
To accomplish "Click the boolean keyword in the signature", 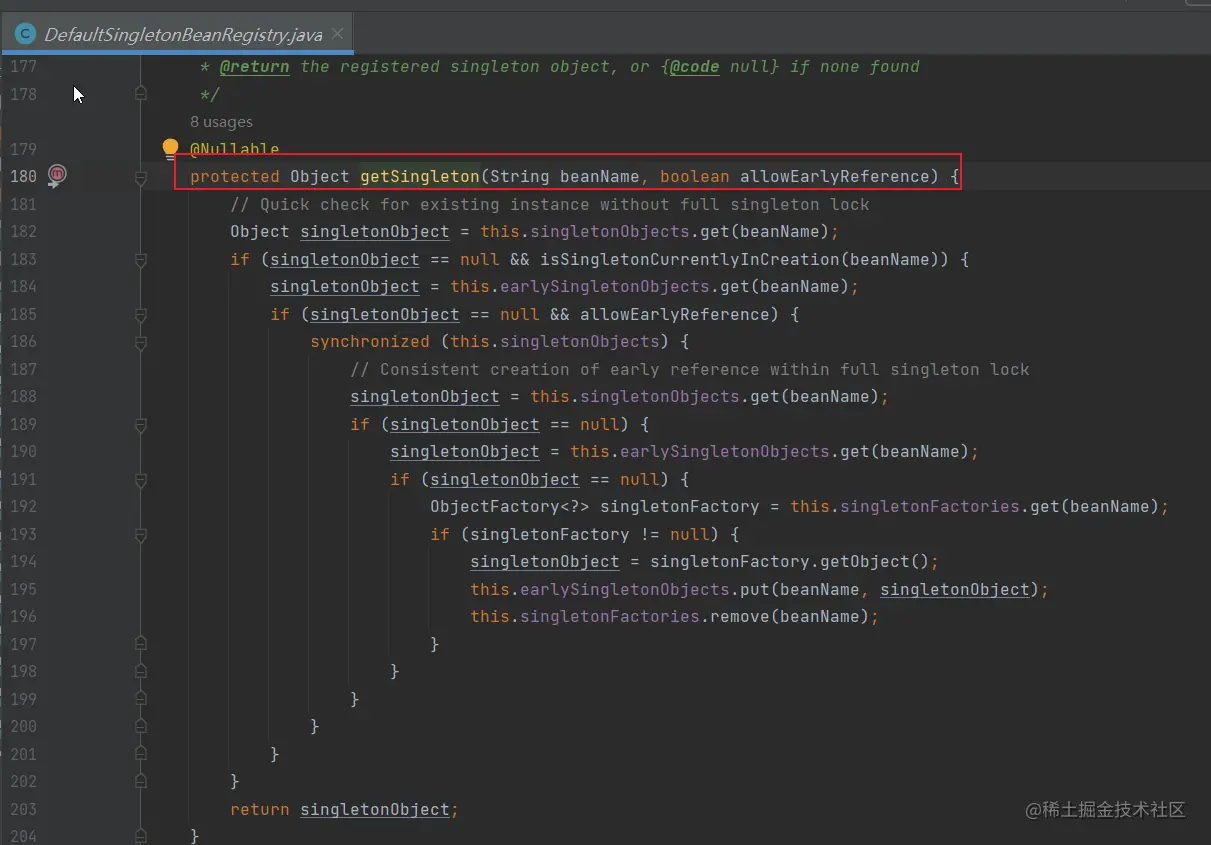I will tap(695, 176).
